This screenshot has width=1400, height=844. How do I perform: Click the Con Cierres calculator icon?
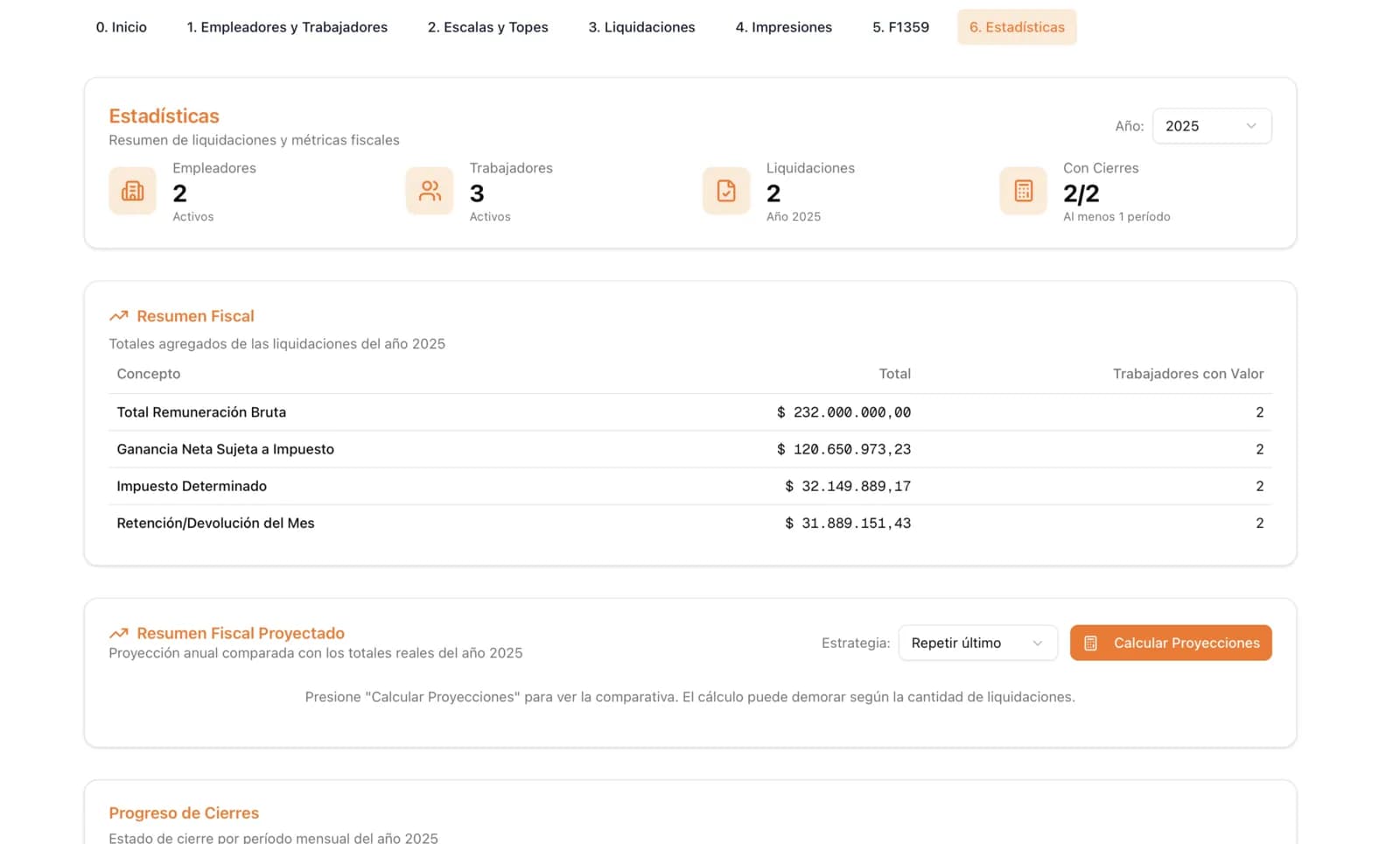(x=1022, y=191)
